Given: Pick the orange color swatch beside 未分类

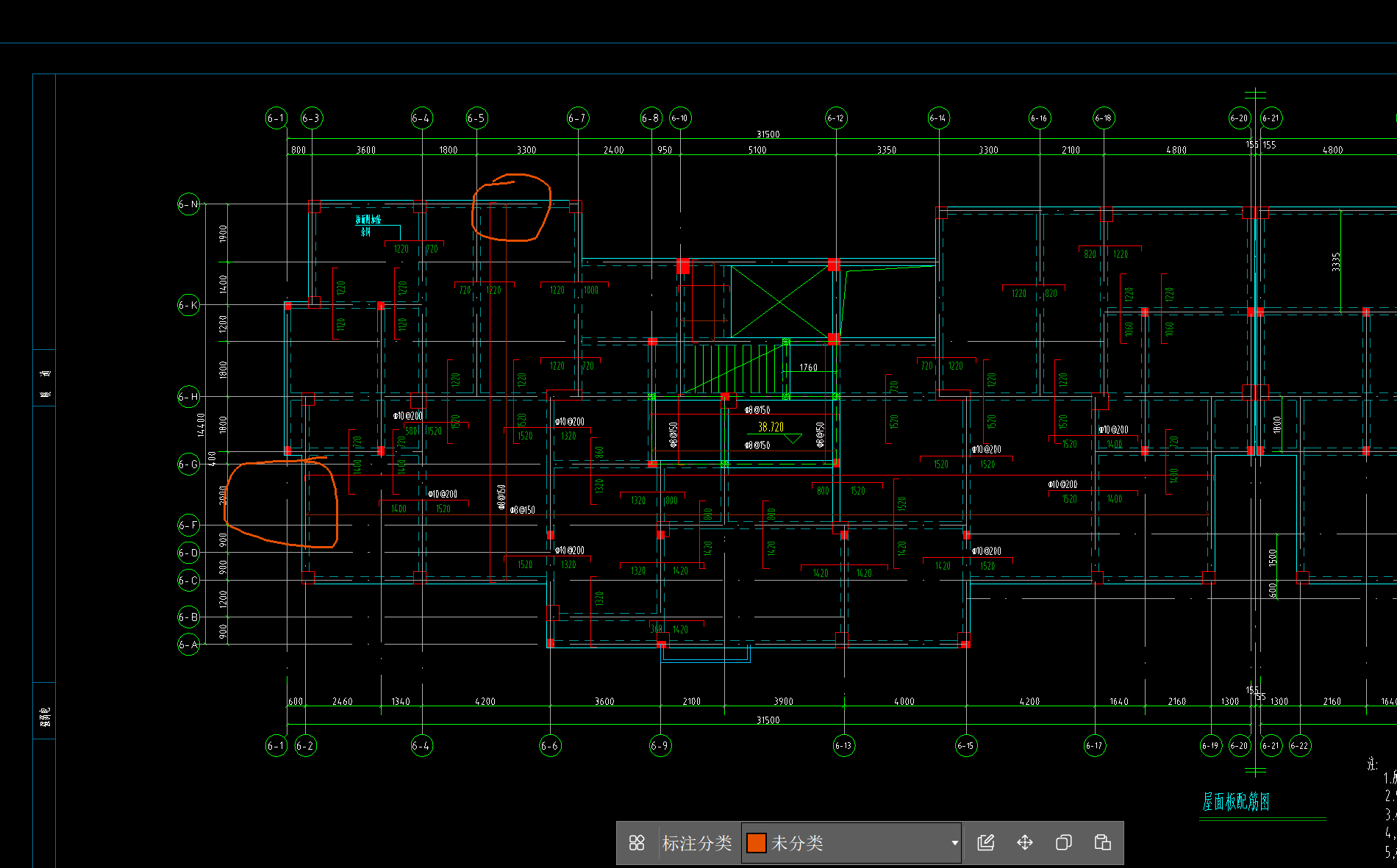Looking at the screenshot, I should click(x=756, y=843).
